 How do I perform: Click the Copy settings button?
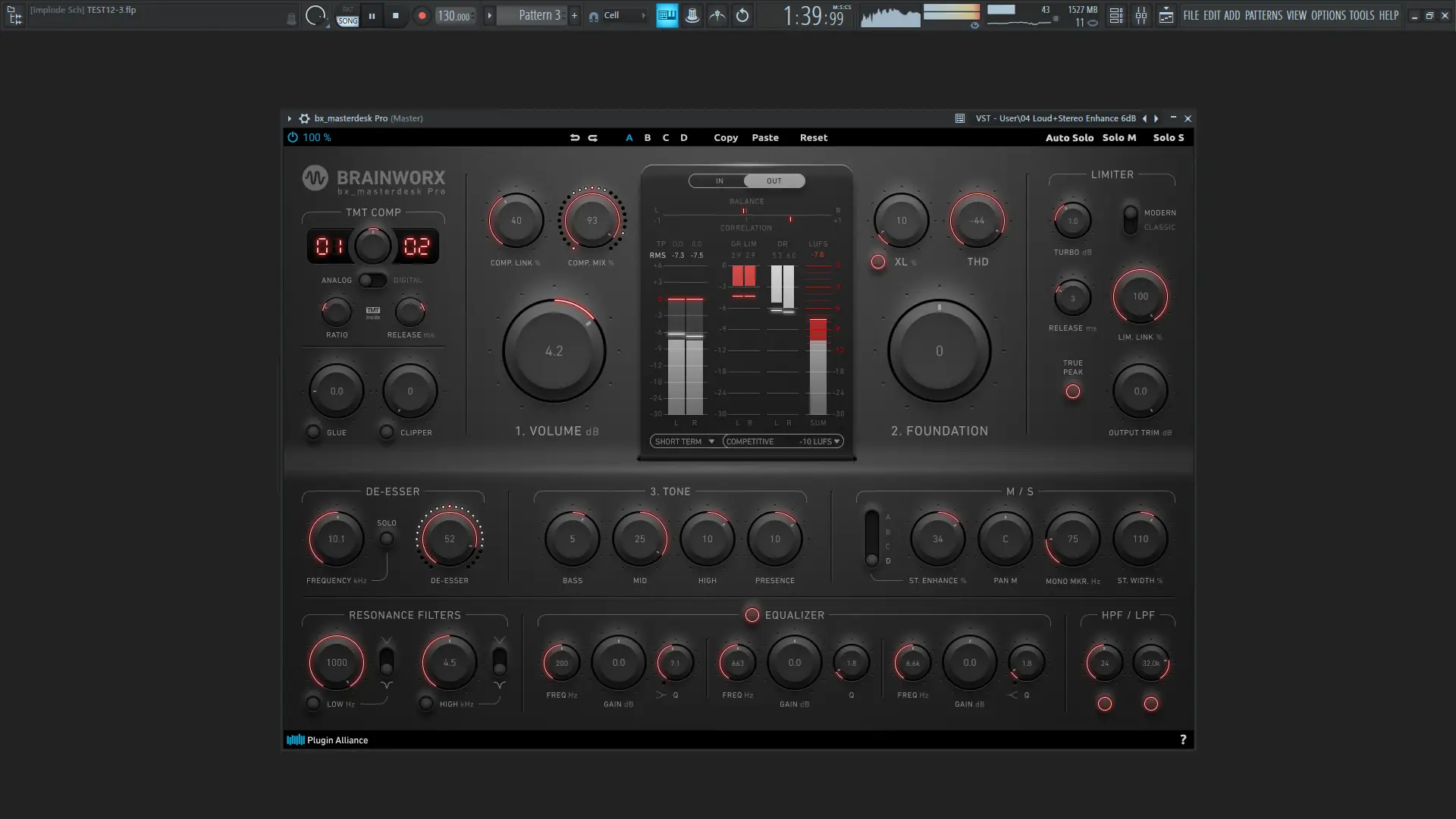[x=725, y=137]
